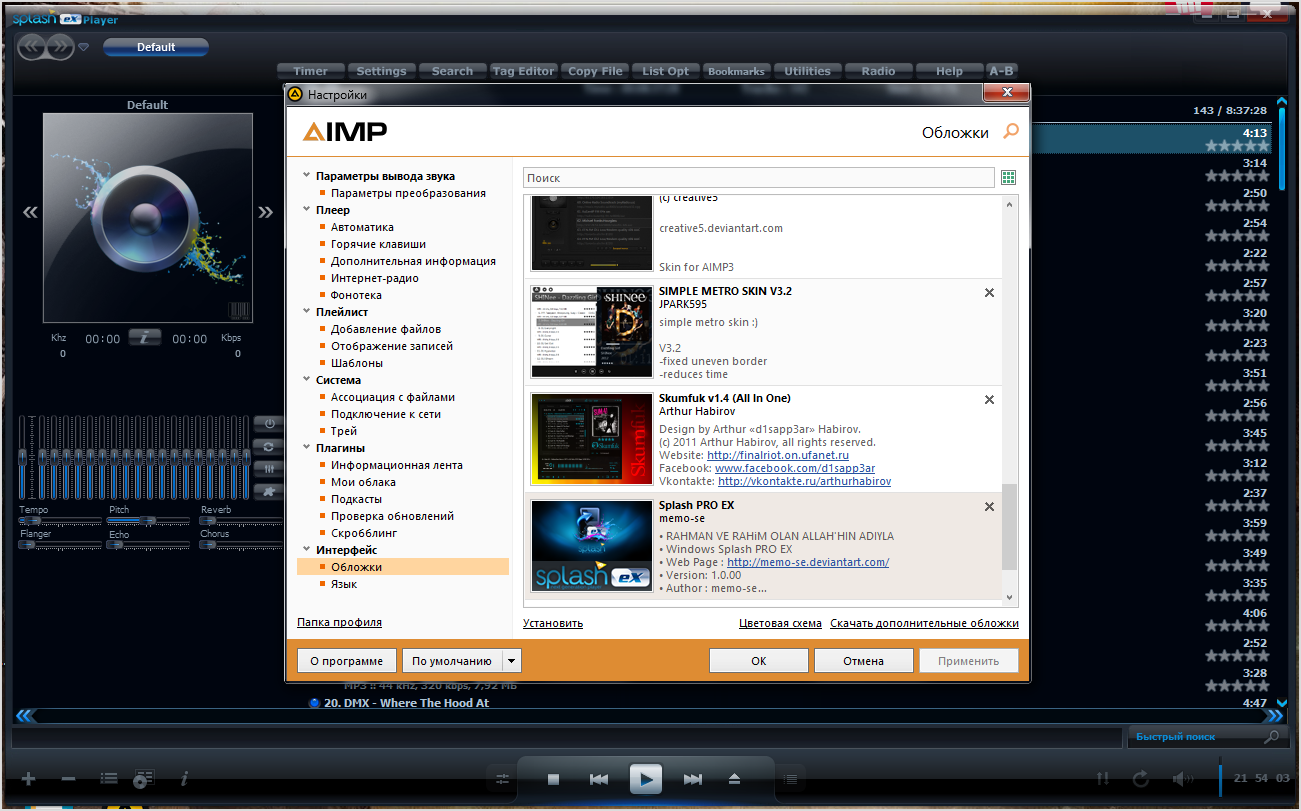Click Скачать дополнительные обложки link
This screenshot has height=811, width=1301.
(924, 623)
